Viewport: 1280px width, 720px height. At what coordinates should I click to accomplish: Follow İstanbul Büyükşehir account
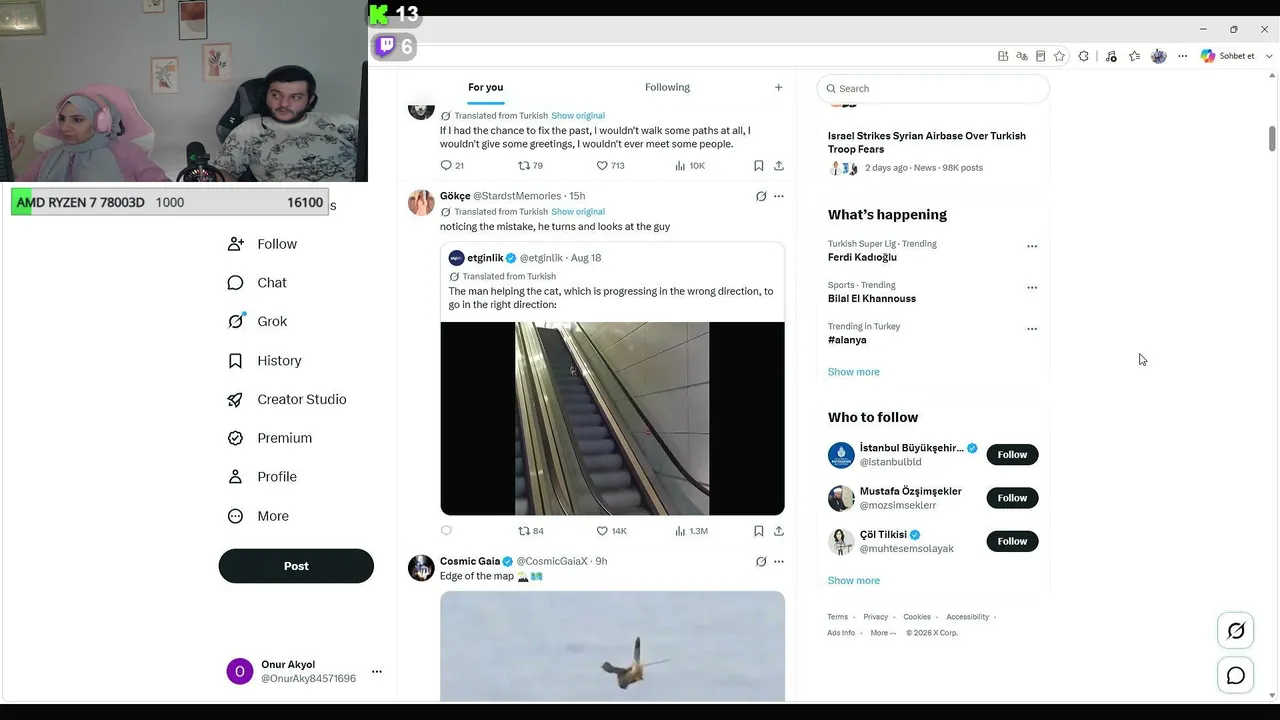click(1012, 455)
